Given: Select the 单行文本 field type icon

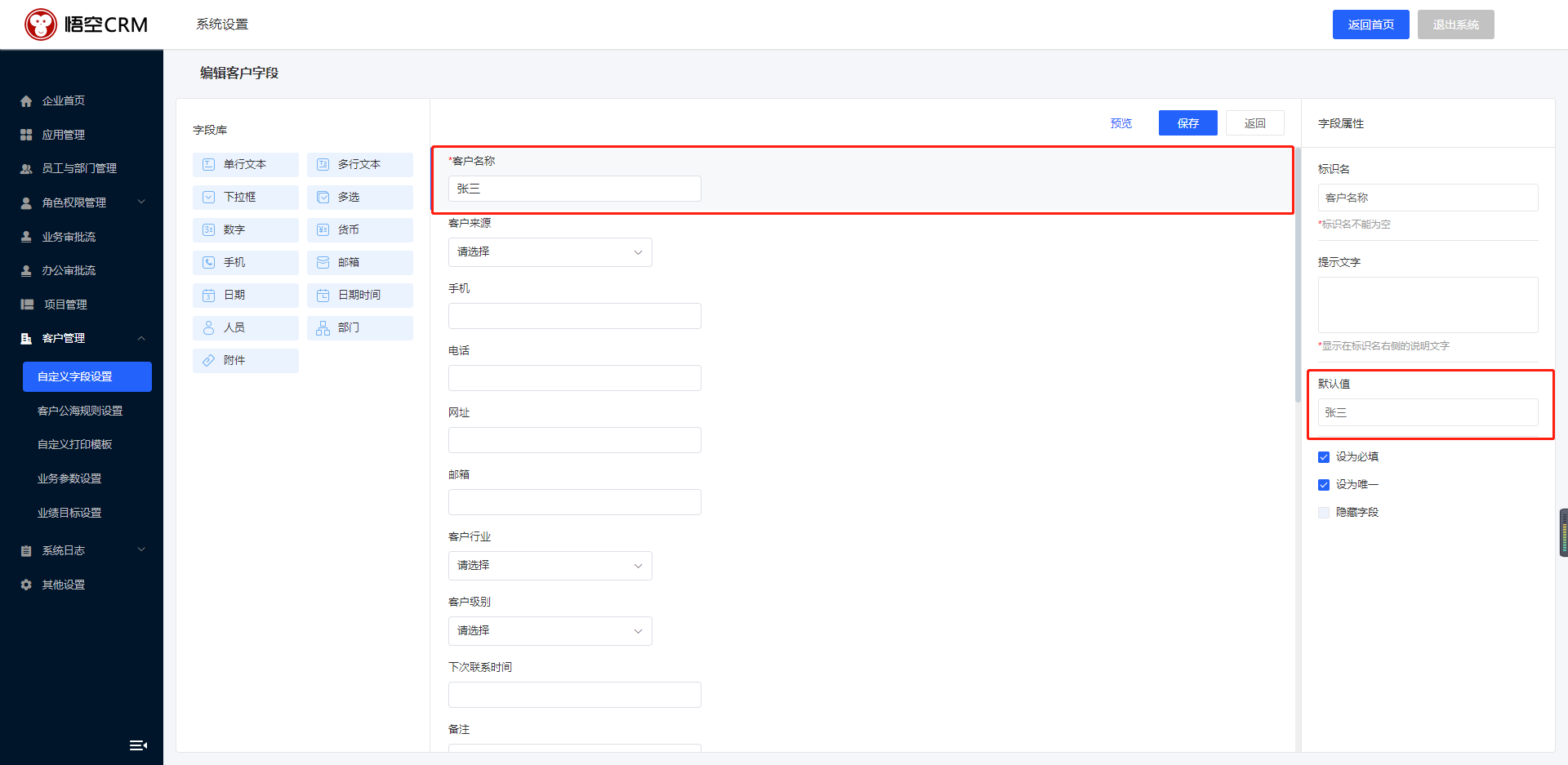Looking at the screenshot, I should (x=208, y=164).
